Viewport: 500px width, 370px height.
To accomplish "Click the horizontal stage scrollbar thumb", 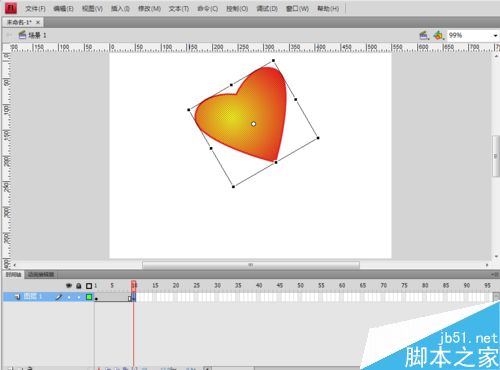I will (x=251, y=265).
